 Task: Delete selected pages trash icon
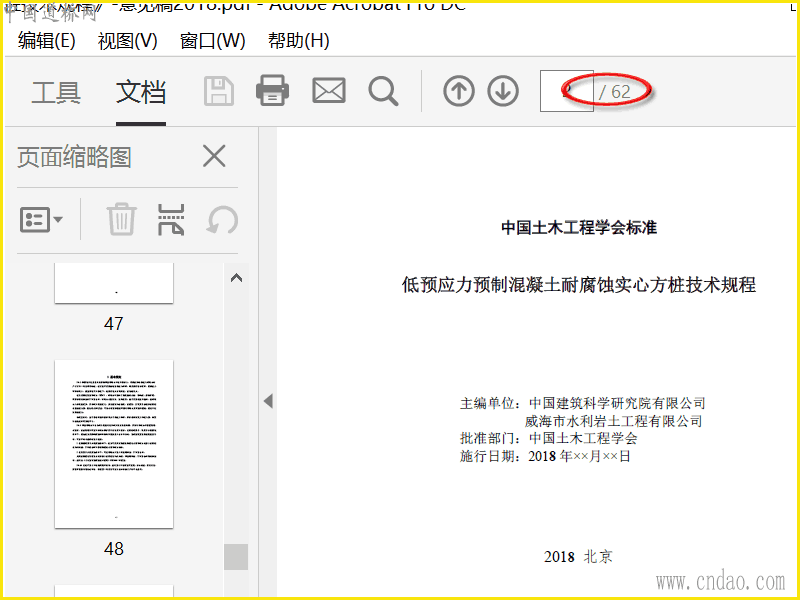(x=121, y=219)
